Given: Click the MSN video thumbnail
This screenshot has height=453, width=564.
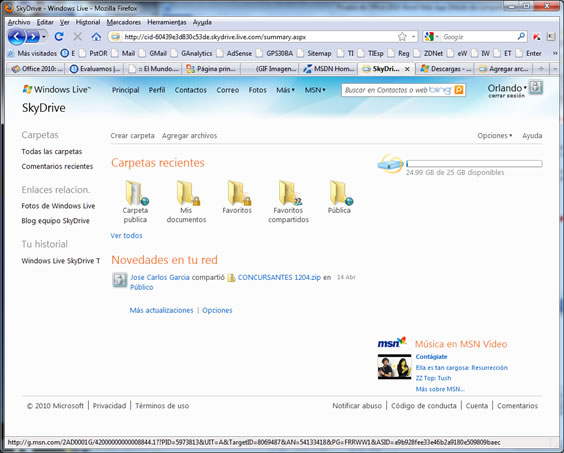Looking at the screenshot, I should (394, 367).
